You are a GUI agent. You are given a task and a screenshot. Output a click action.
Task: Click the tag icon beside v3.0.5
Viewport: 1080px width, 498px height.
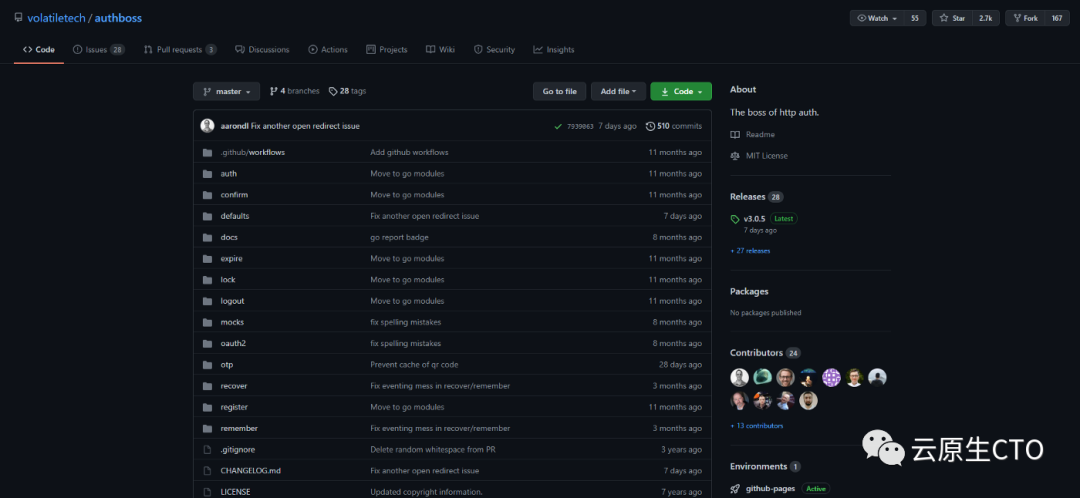735,219
